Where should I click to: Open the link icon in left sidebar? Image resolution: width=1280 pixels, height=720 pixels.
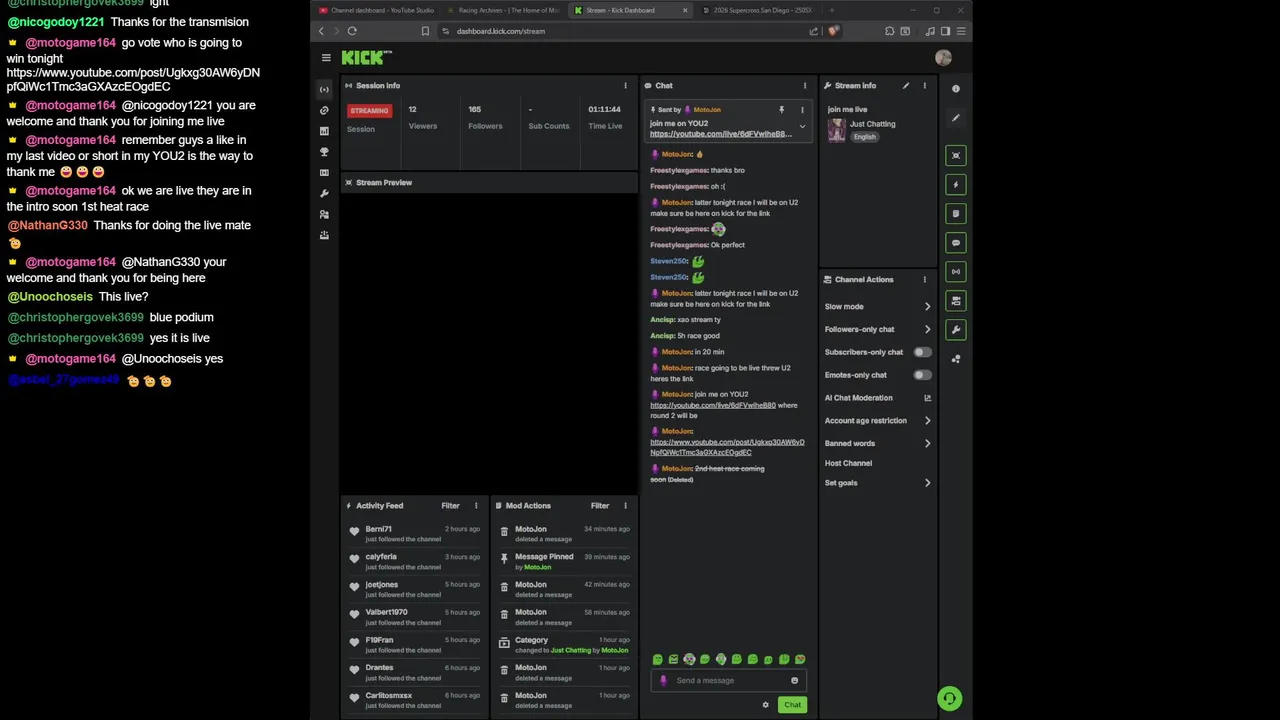point(324,110)
